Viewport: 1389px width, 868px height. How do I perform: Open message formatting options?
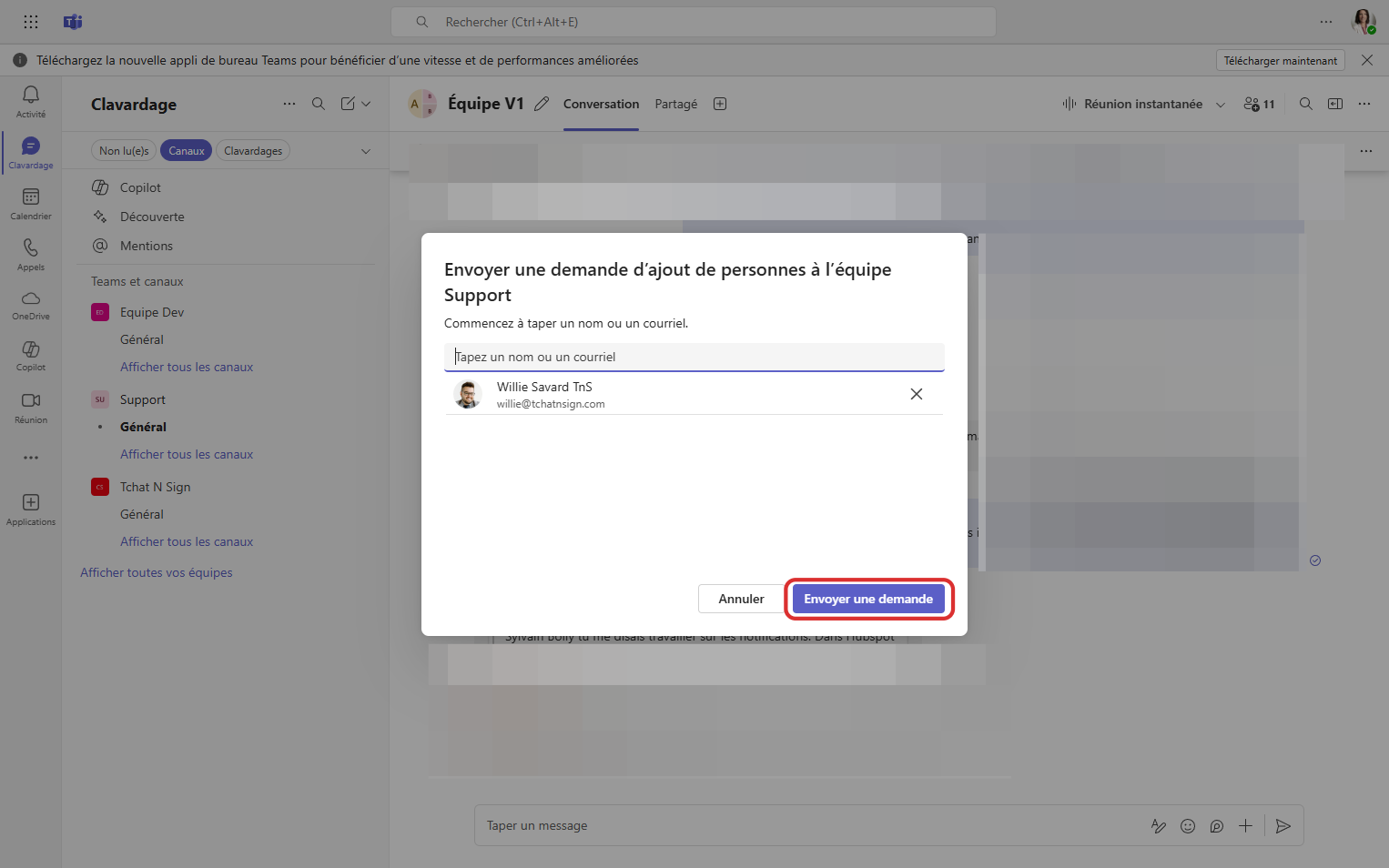[1159, 826]
